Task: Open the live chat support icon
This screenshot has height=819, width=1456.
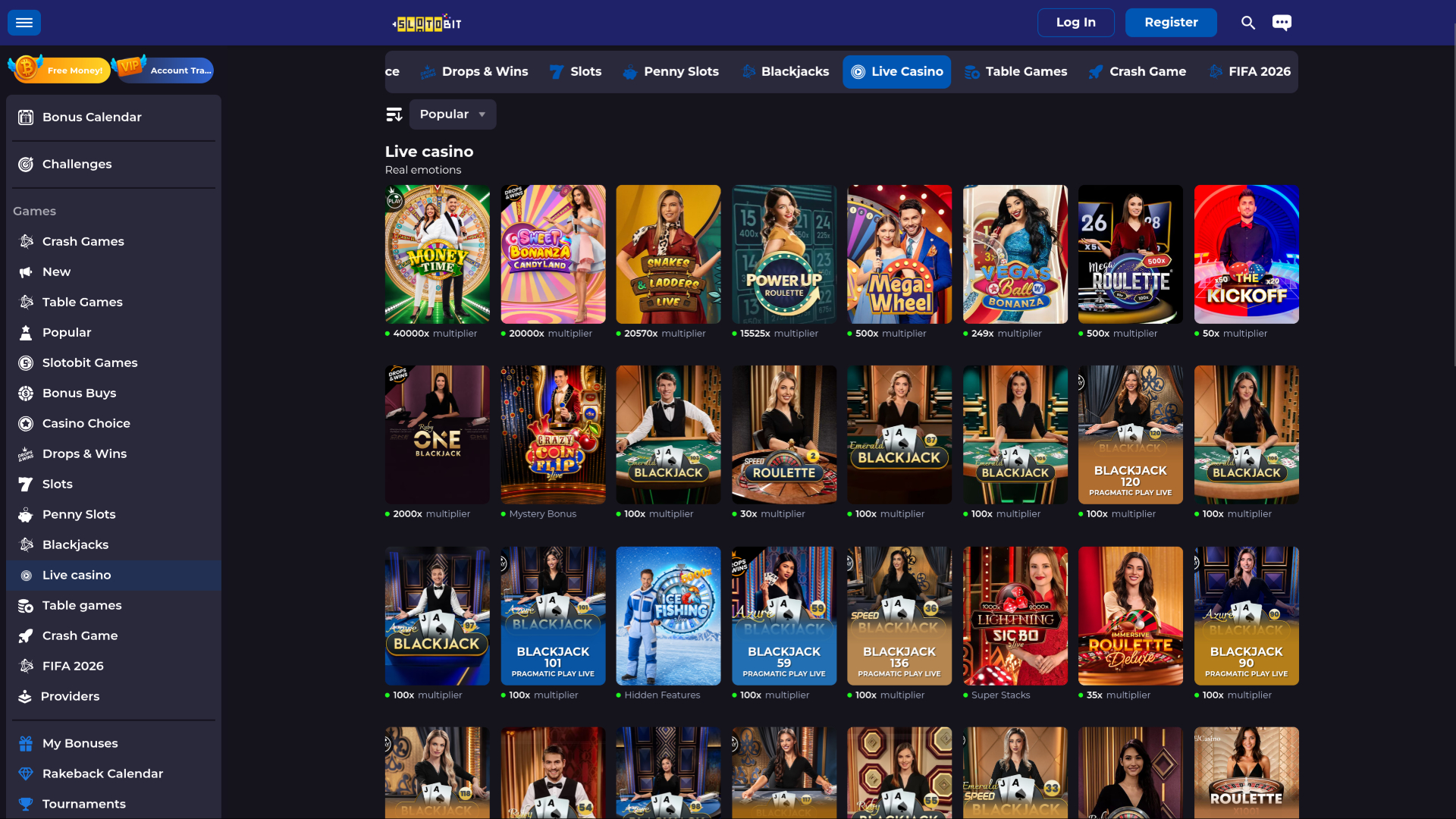Action: coord(1282,23)
